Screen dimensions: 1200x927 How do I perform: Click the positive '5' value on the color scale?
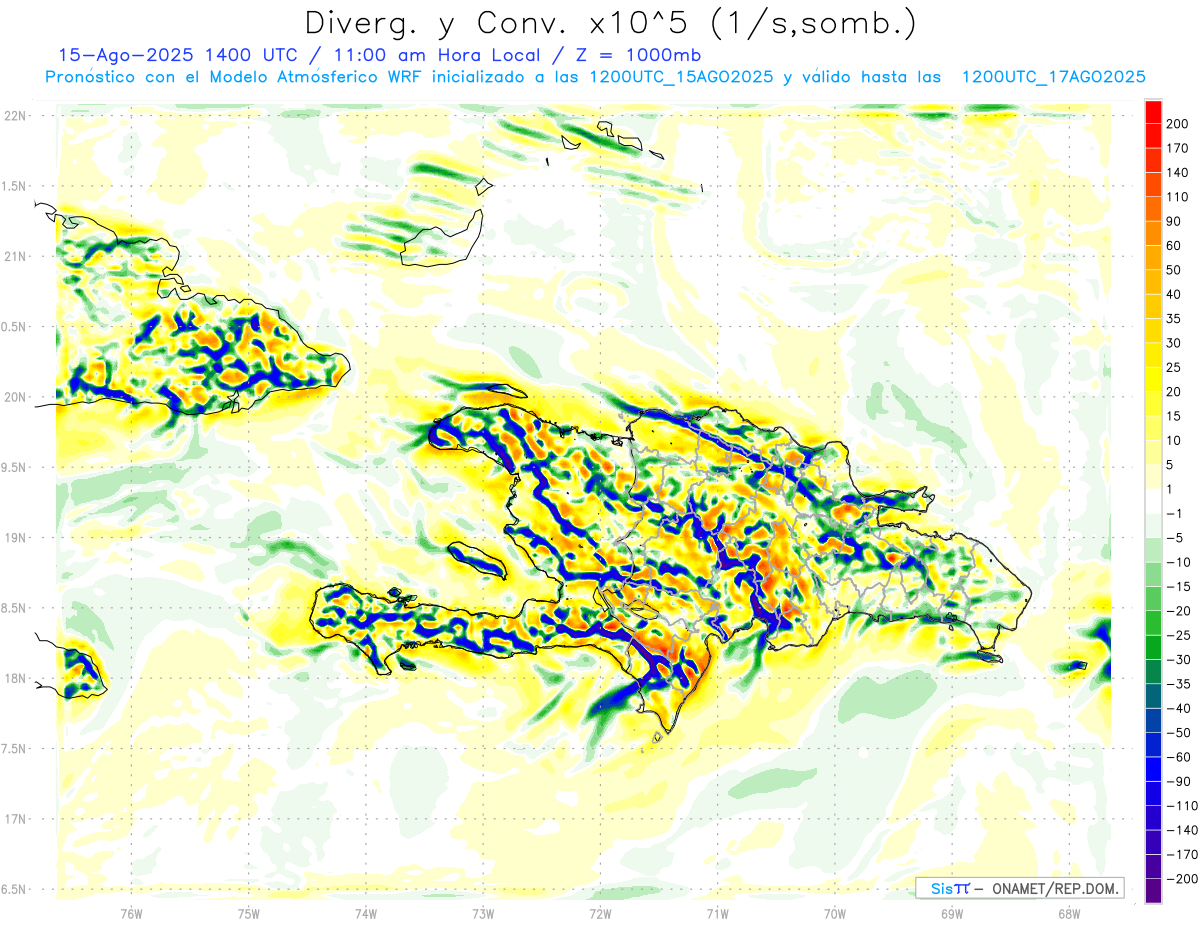pyautogui.click(x=1172, y=465)
